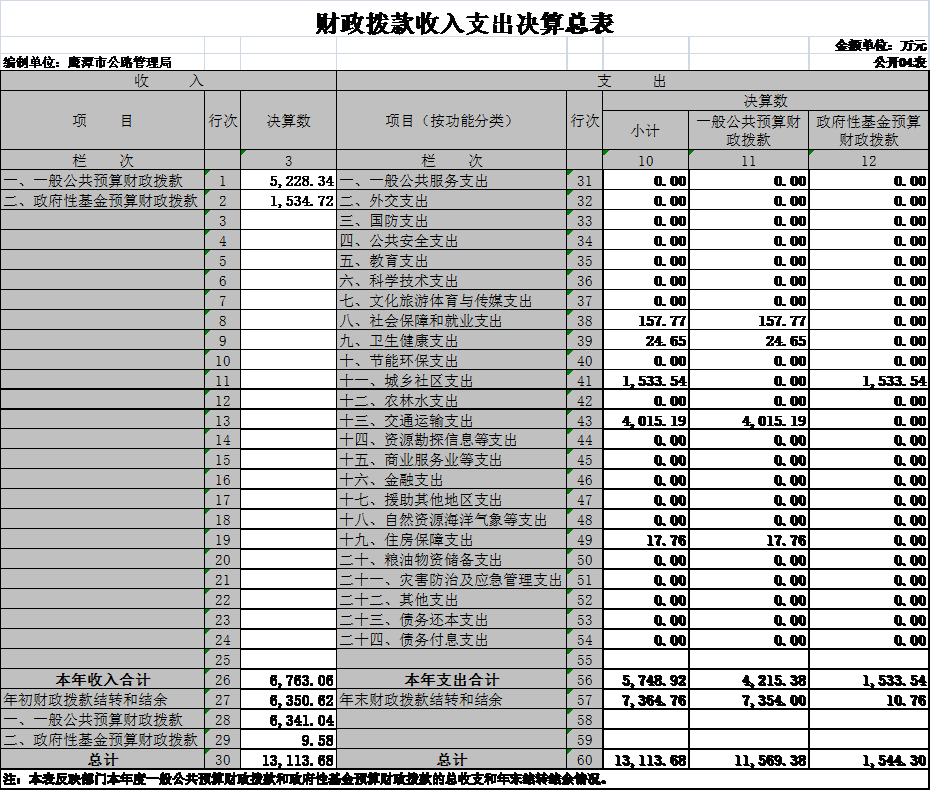
Task: Click the 一般公共预算财政拨款 expenditure column header
Action: 749,131
